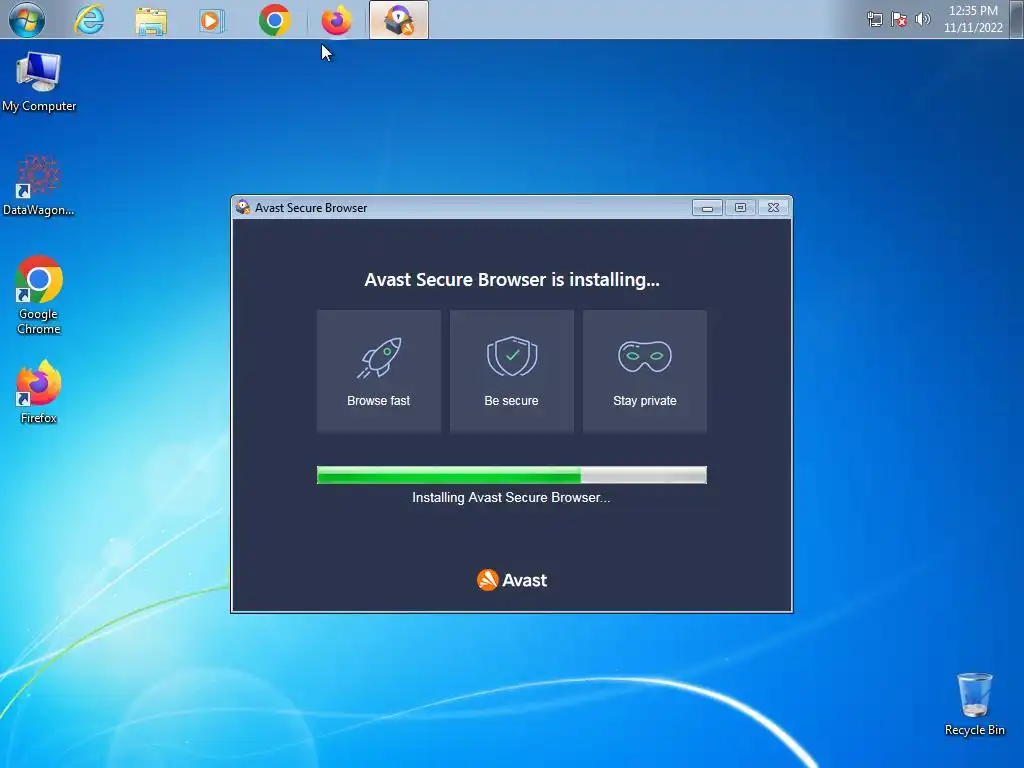Select the Avast installer taskbar button
The width and height of the screenshot is (1024, 768).
pos(399,20)
